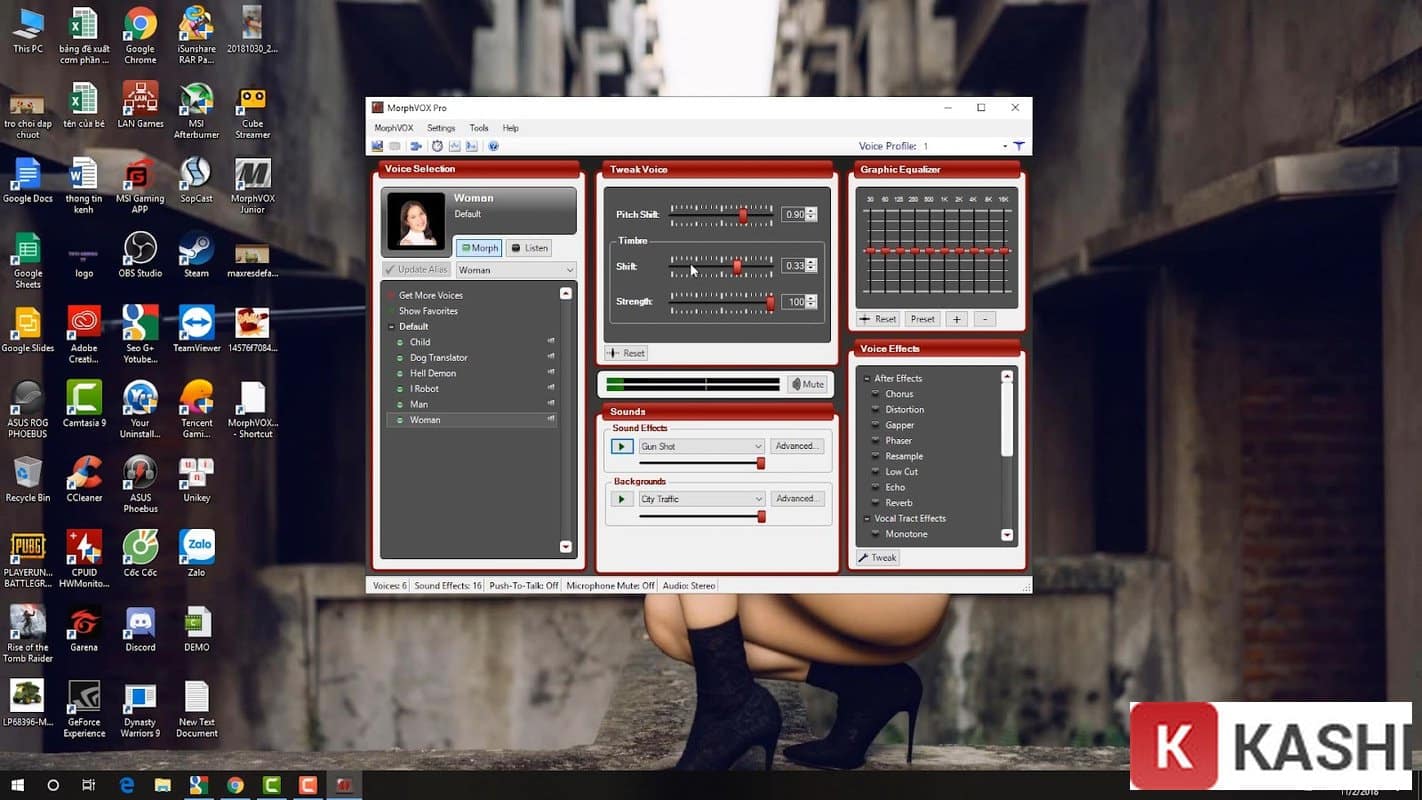
Task: Select the Hell Demon voice
Action: 432,373
